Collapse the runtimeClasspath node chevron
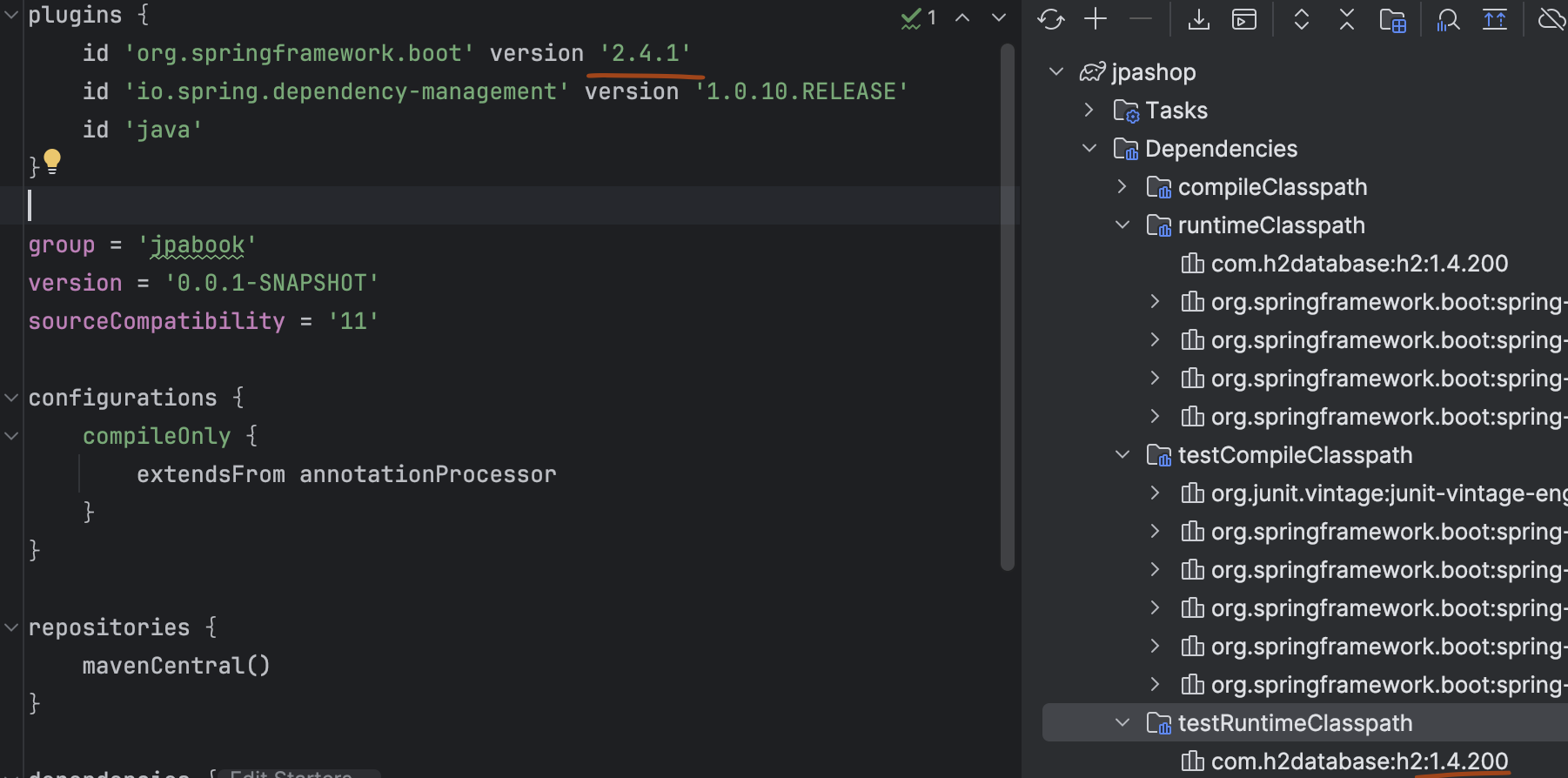 tap(1122, 225)
